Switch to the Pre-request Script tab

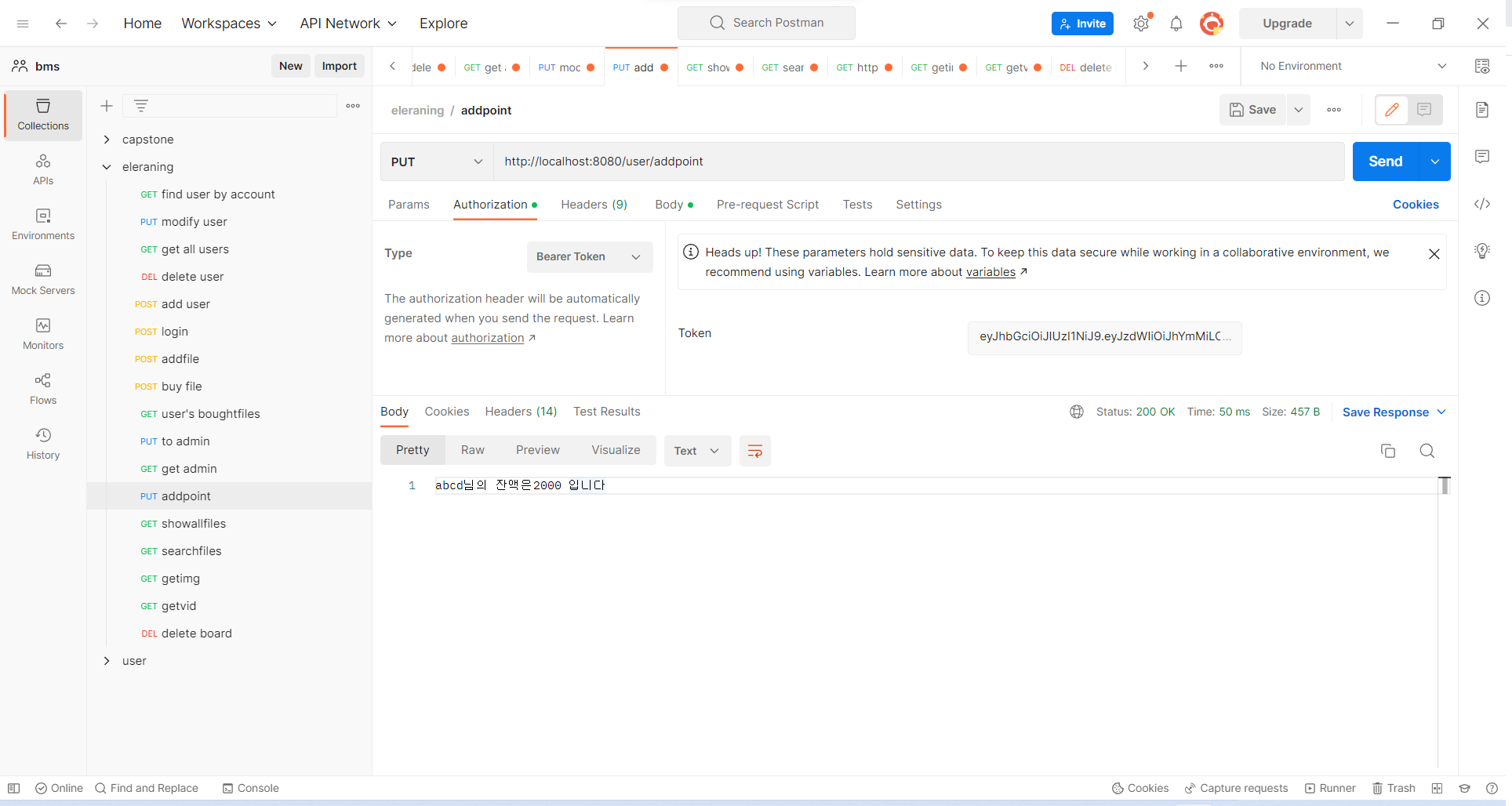(768, 205)
